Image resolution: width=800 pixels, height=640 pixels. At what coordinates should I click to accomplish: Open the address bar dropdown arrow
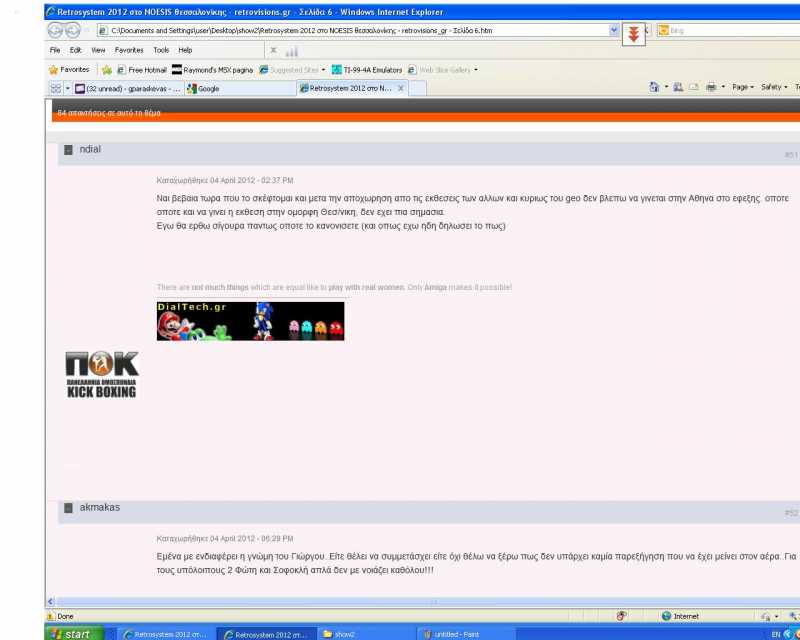pos(614,31)
